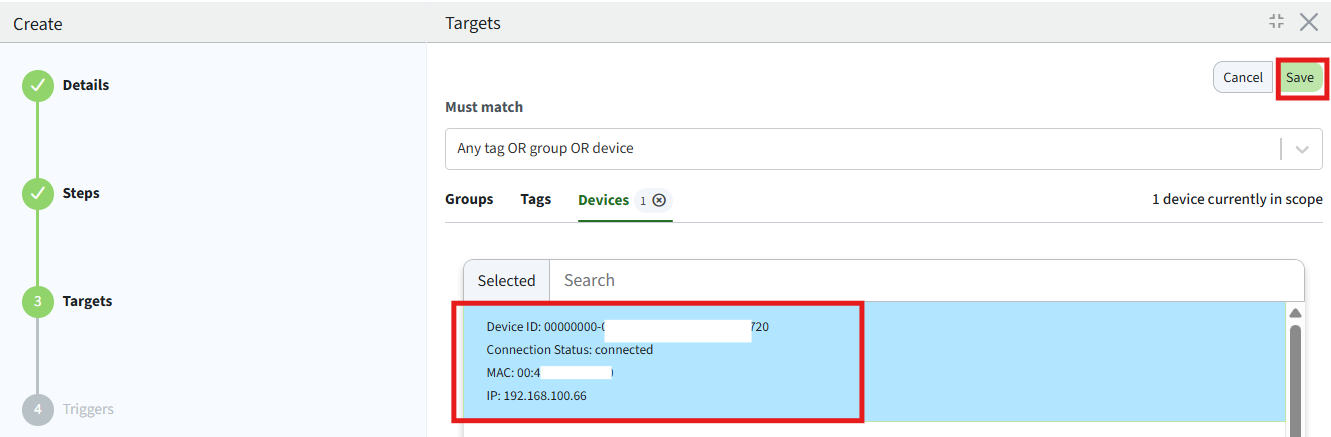Go to the Triggers step label
Image resolution: width=1331 pixels, height=437 pixels.
[88, 409]
